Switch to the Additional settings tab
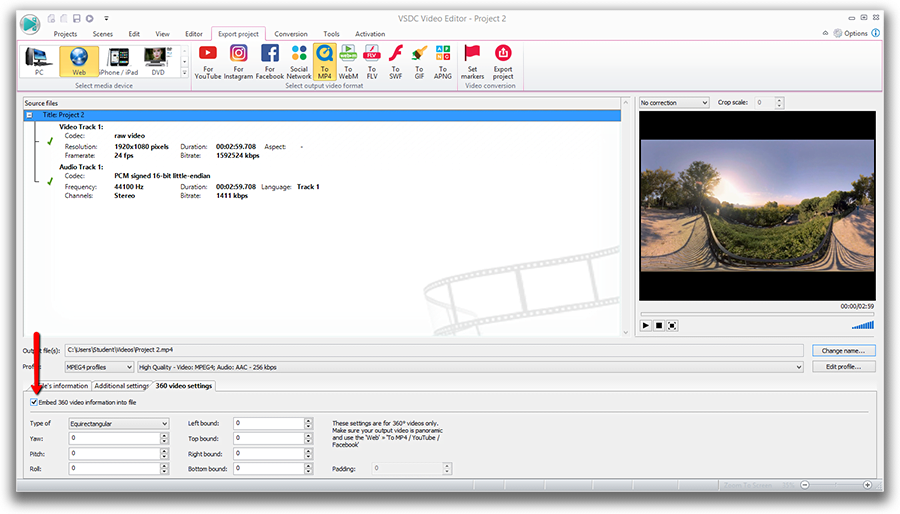900x514 pixels. (121, 386)
